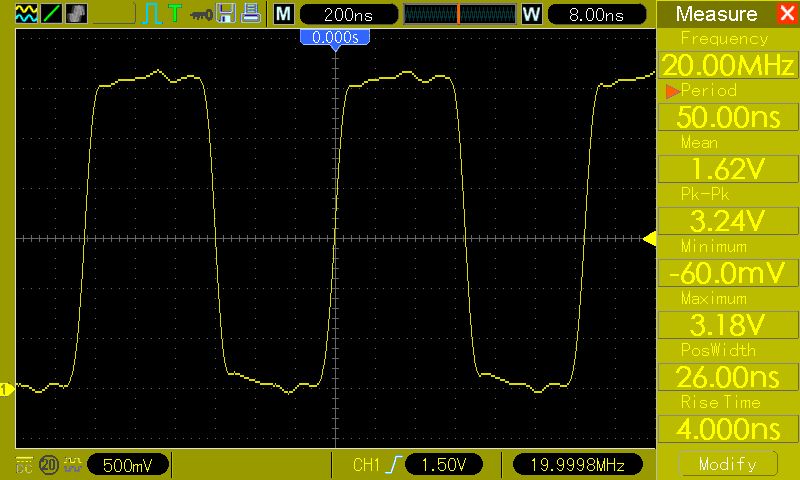Click the 20 bandwidth limit icon
The image size is (800, 480).
(x=49, y=465)
